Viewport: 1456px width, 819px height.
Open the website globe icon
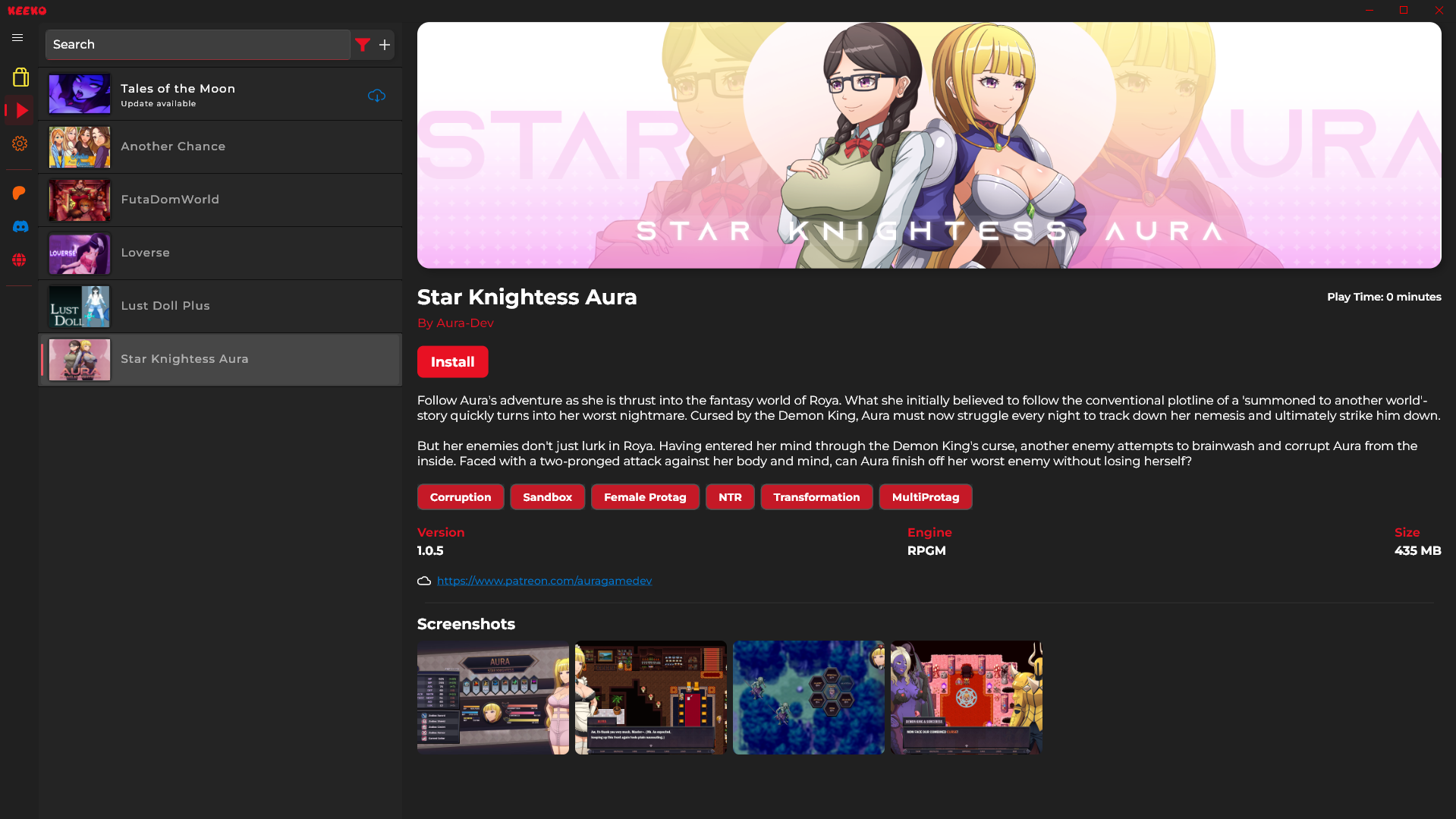click(x=20, y=260)
